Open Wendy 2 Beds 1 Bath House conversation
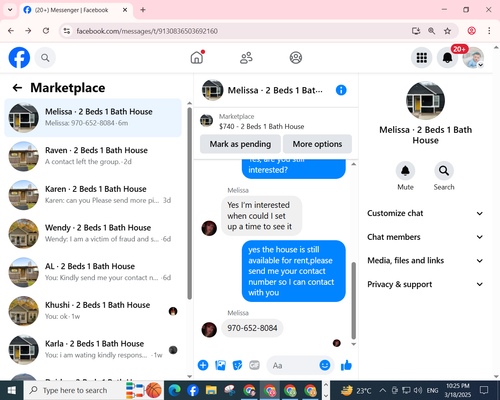500x400 pixels. [x=93, y=233]
